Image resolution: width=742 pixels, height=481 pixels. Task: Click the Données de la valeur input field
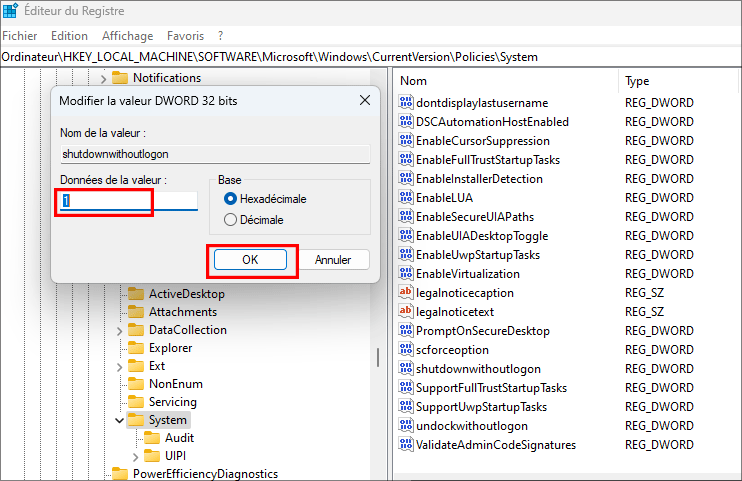(128, 201)
